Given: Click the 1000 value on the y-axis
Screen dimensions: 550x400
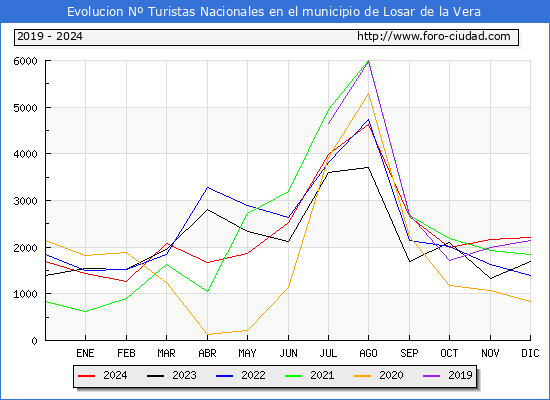Looking at the screenshot, I should tap(25, 294).
